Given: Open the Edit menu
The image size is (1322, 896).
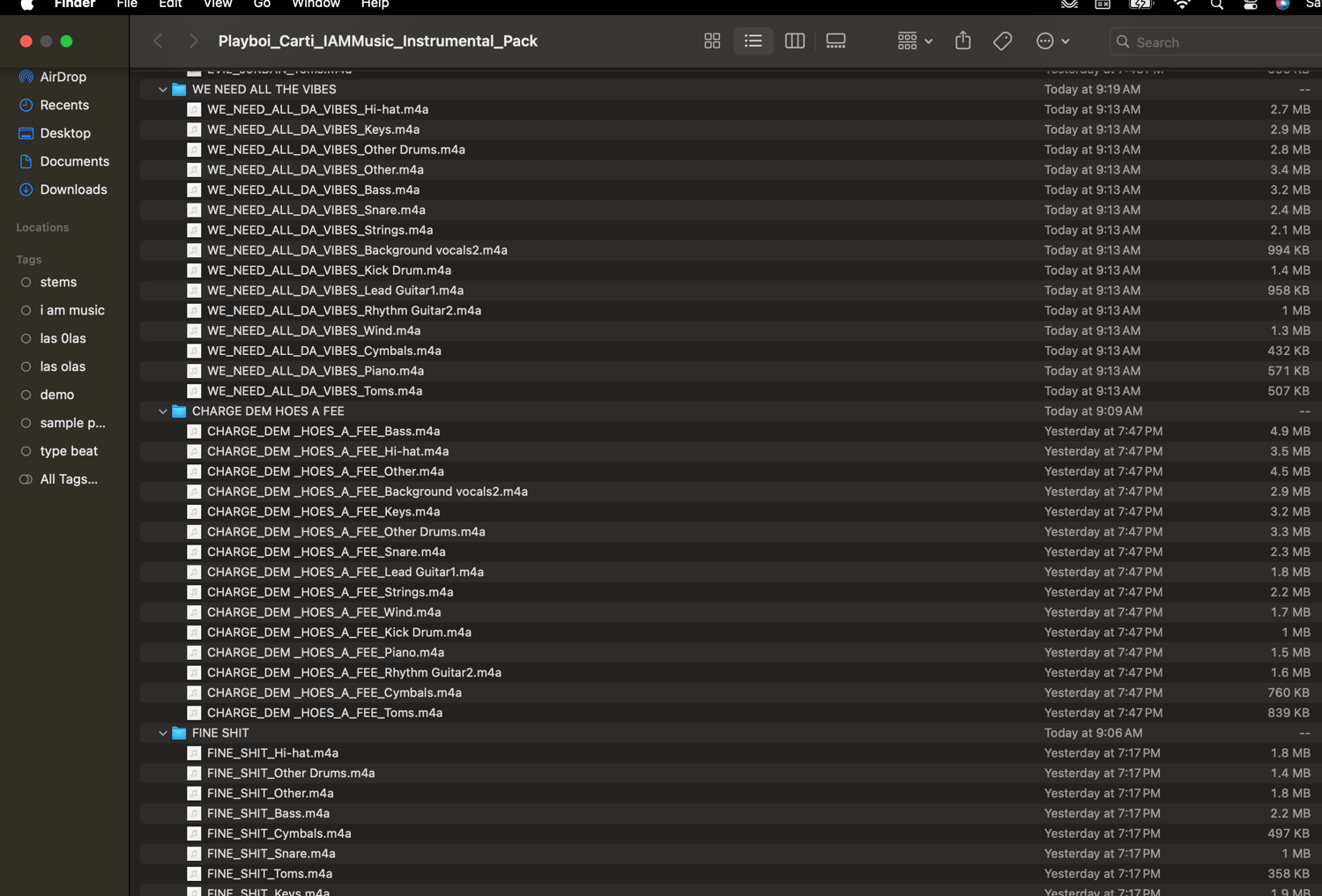Looking at the screenshot, I should coord(170,4).
